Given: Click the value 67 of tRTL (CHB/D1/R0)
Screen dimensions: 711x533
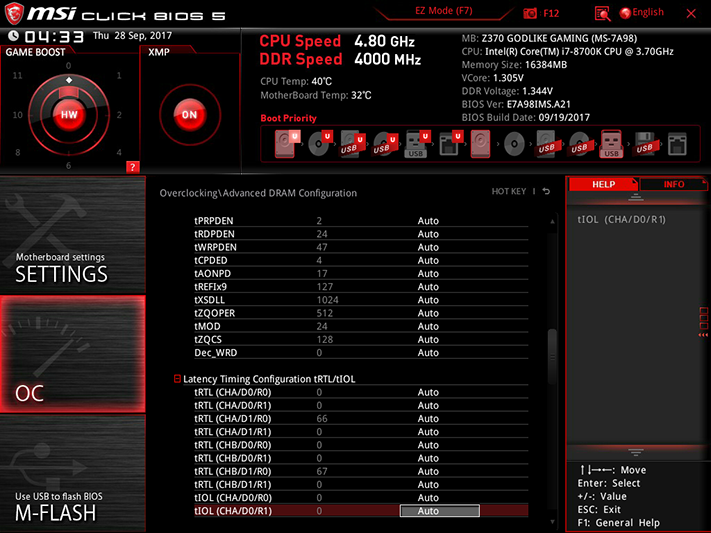Looking at the screenshot, I should (x=322, y=471).
